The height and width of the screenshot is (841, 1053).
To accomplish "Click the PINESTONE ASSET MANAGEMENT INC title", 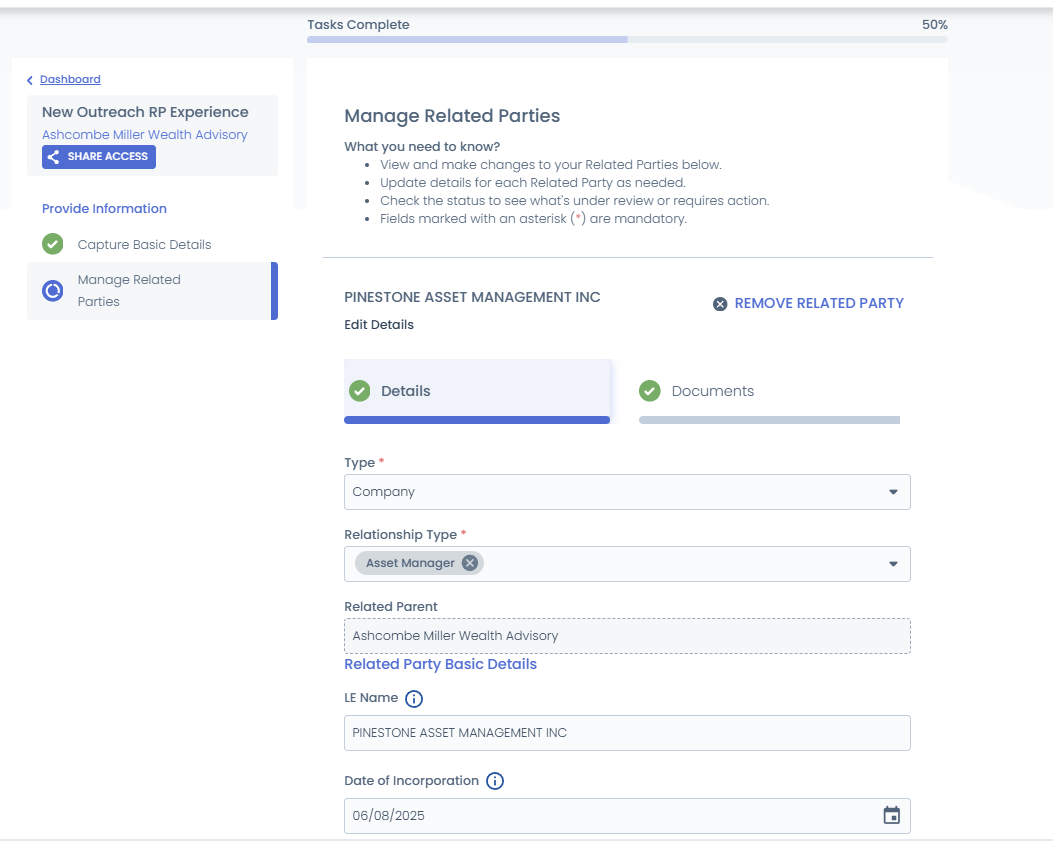I will point(472,297).
